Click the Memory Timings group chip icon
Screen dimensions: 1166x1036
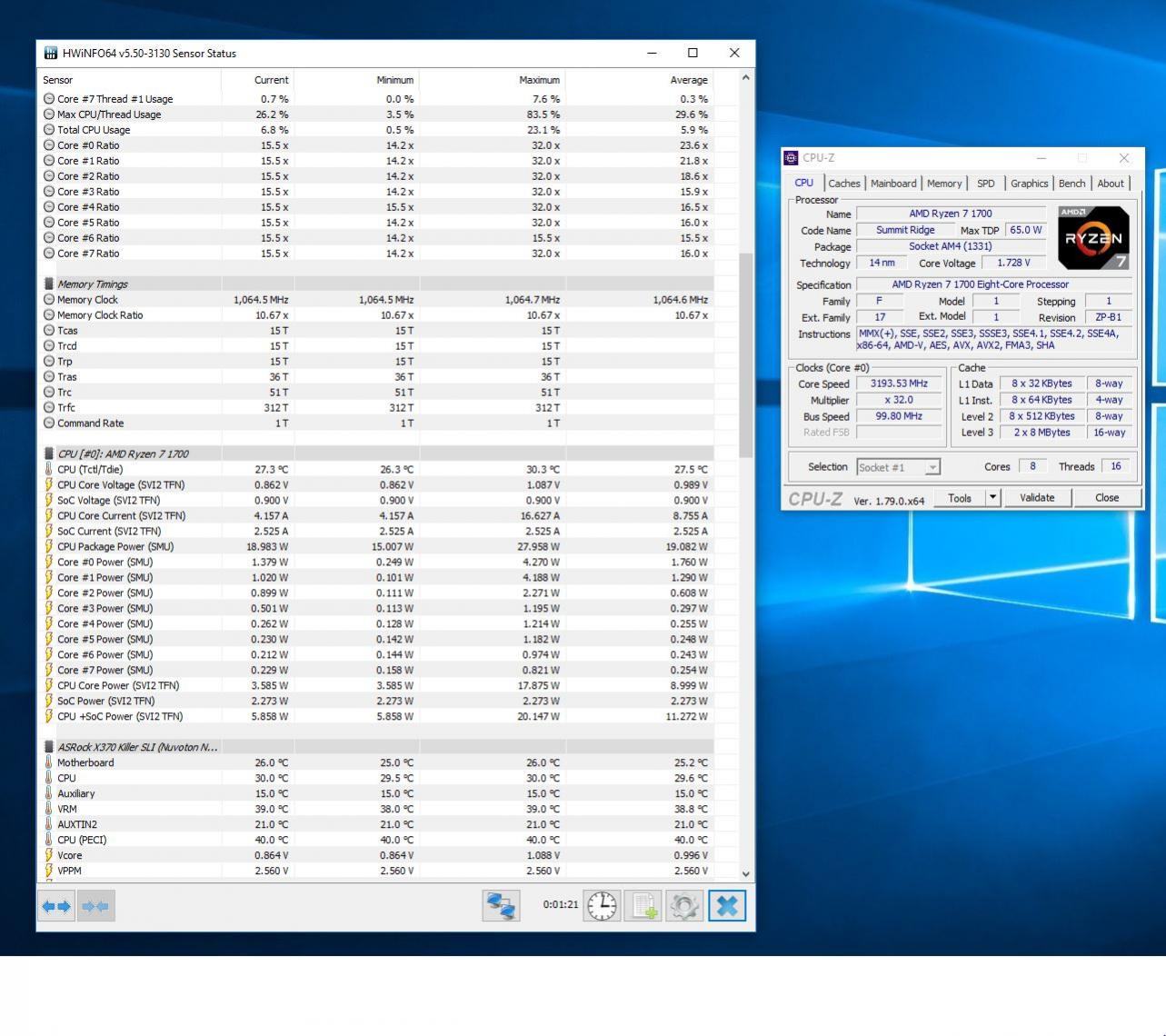tap(49, 284)
